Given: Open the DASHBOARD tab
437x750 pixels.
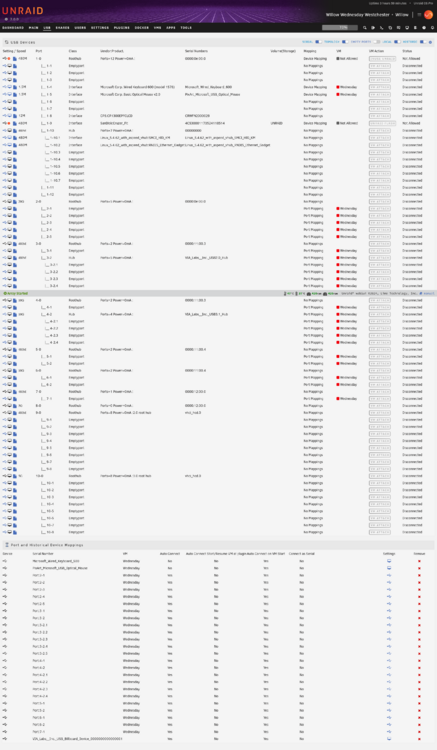Looking at the screenshot, I should [x=13, y=28].
